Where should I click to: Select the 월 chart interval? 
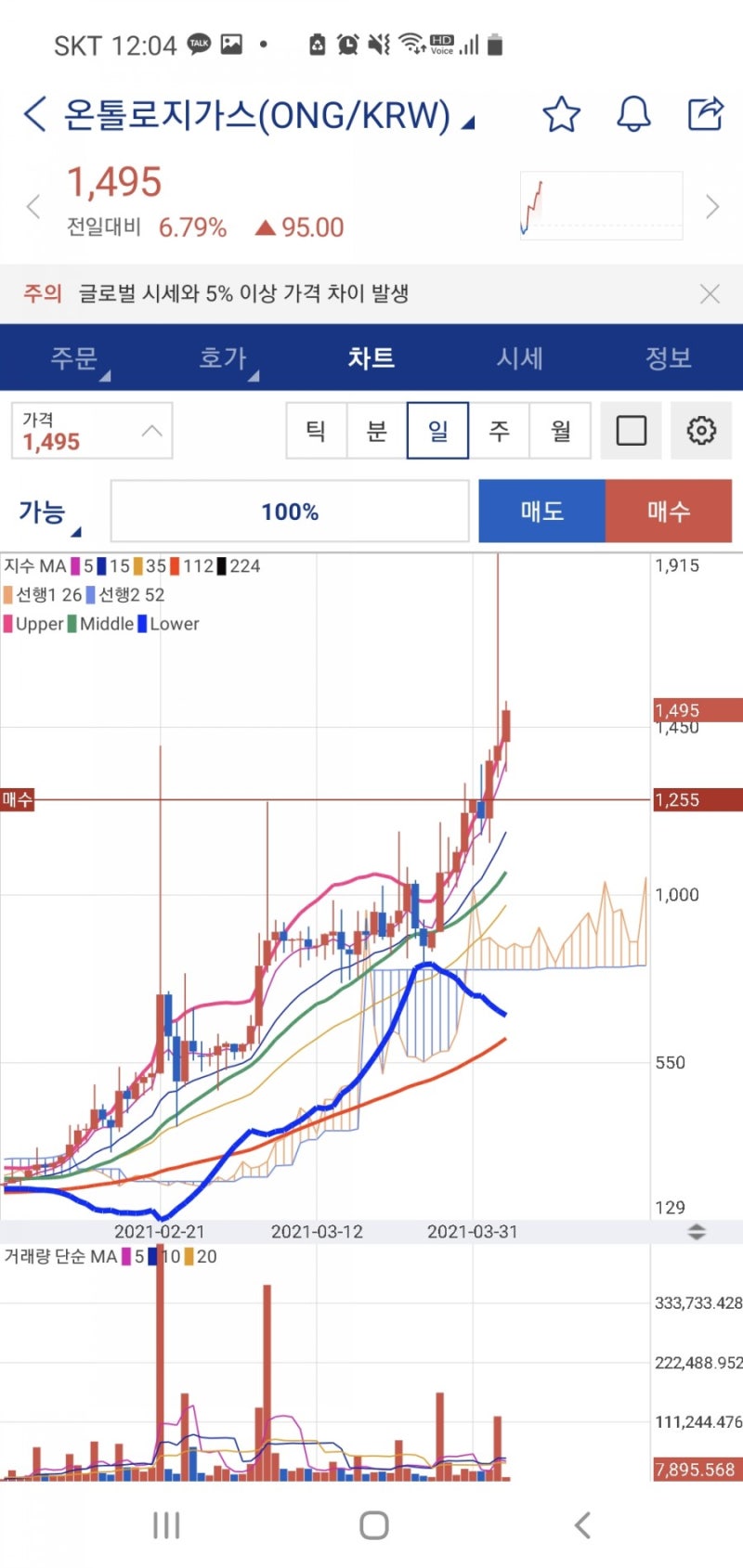pos(560,431)
